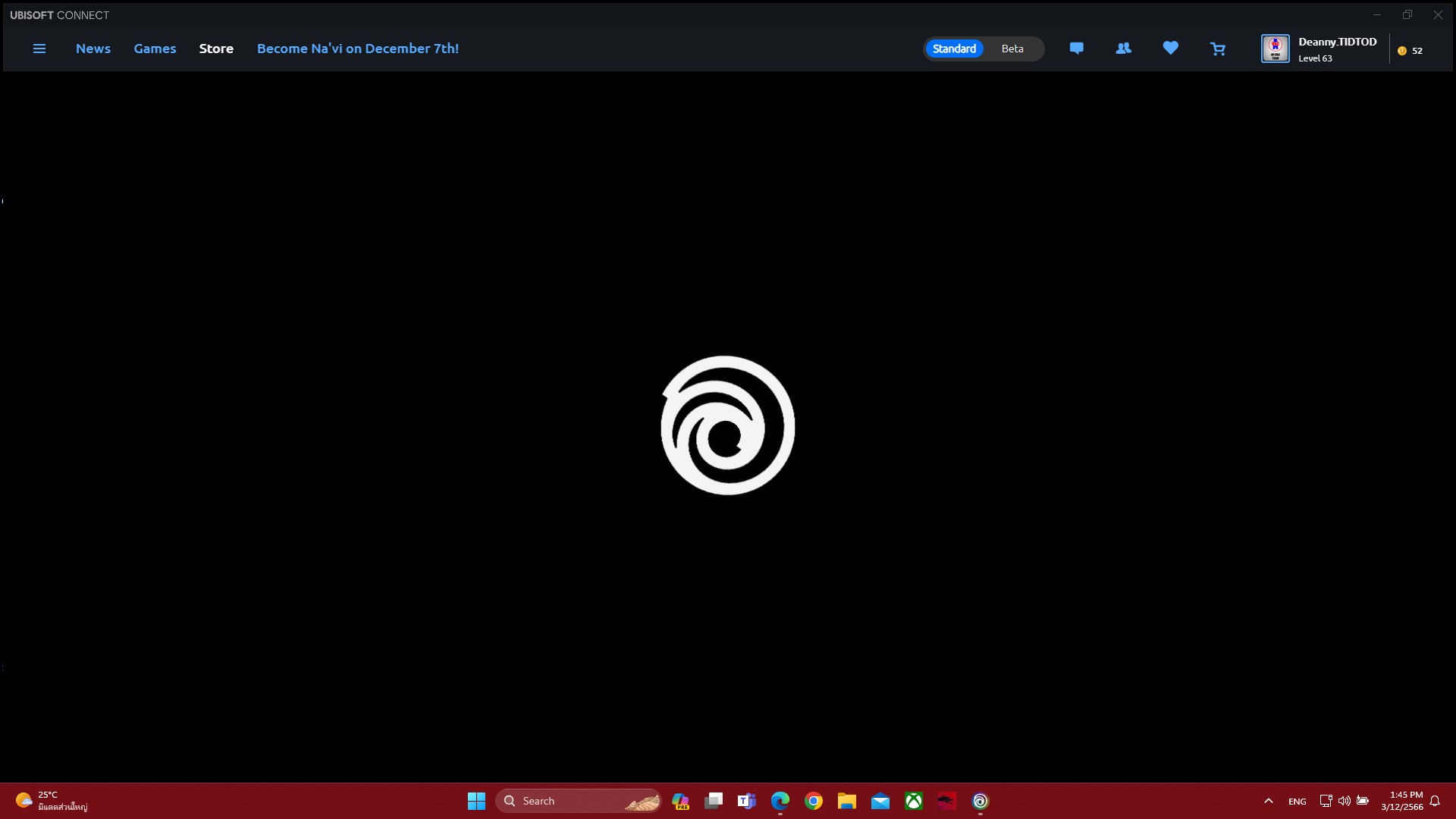This screenshot has width=1456, height=819.
Task: Switch to the Store tab
Action: 216,49
